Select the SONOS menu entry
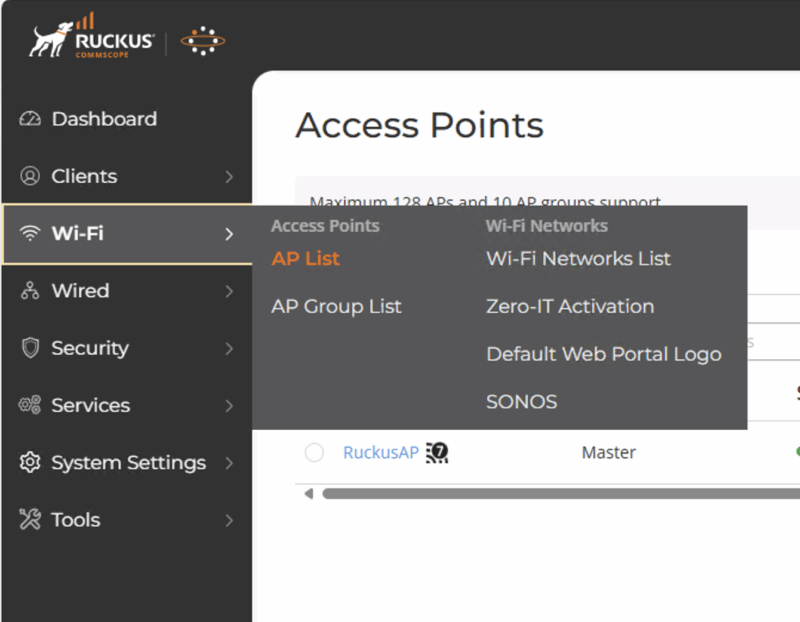 pyautogui.click(x=521, y=402)
